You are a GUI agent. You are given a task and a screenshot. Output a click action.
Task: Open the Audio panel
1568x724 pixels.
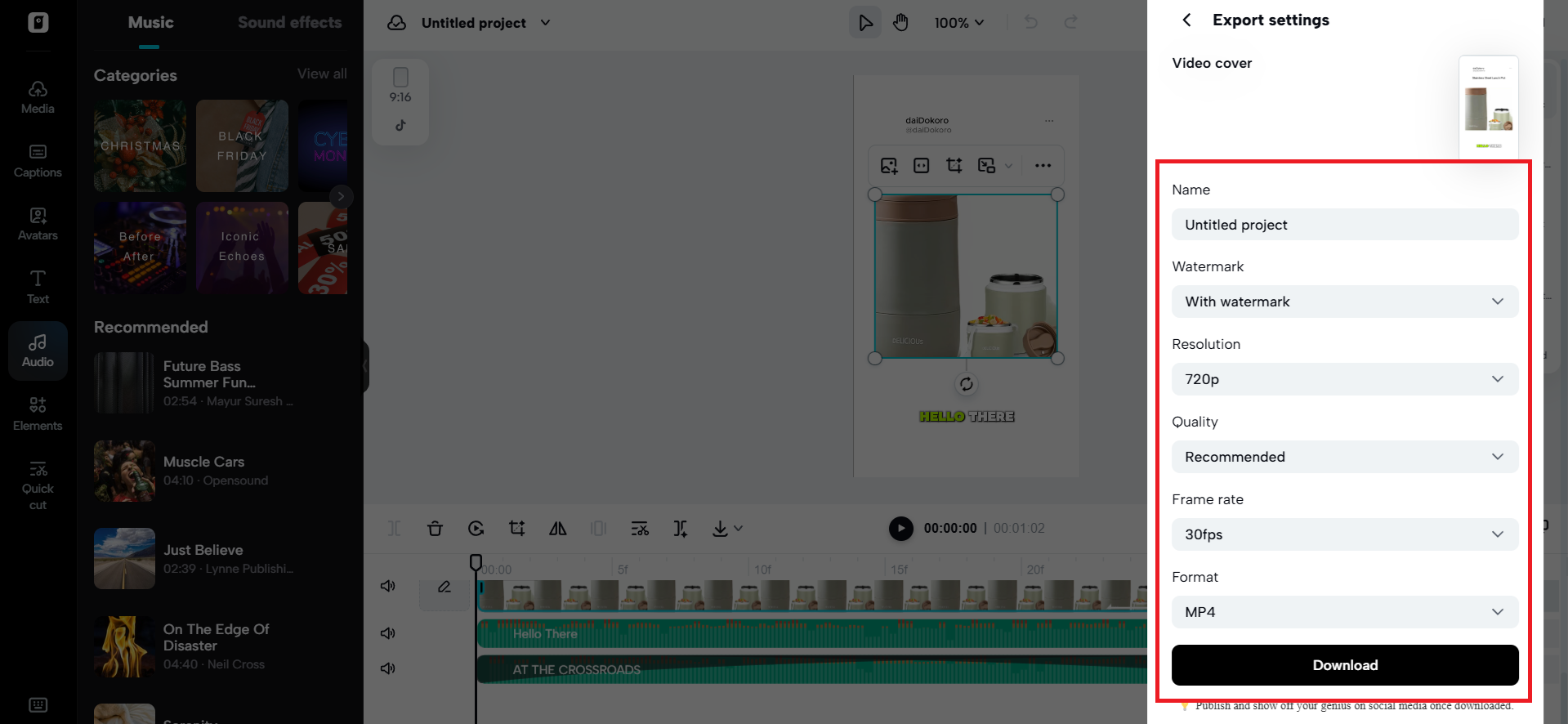tap(38, 351)
